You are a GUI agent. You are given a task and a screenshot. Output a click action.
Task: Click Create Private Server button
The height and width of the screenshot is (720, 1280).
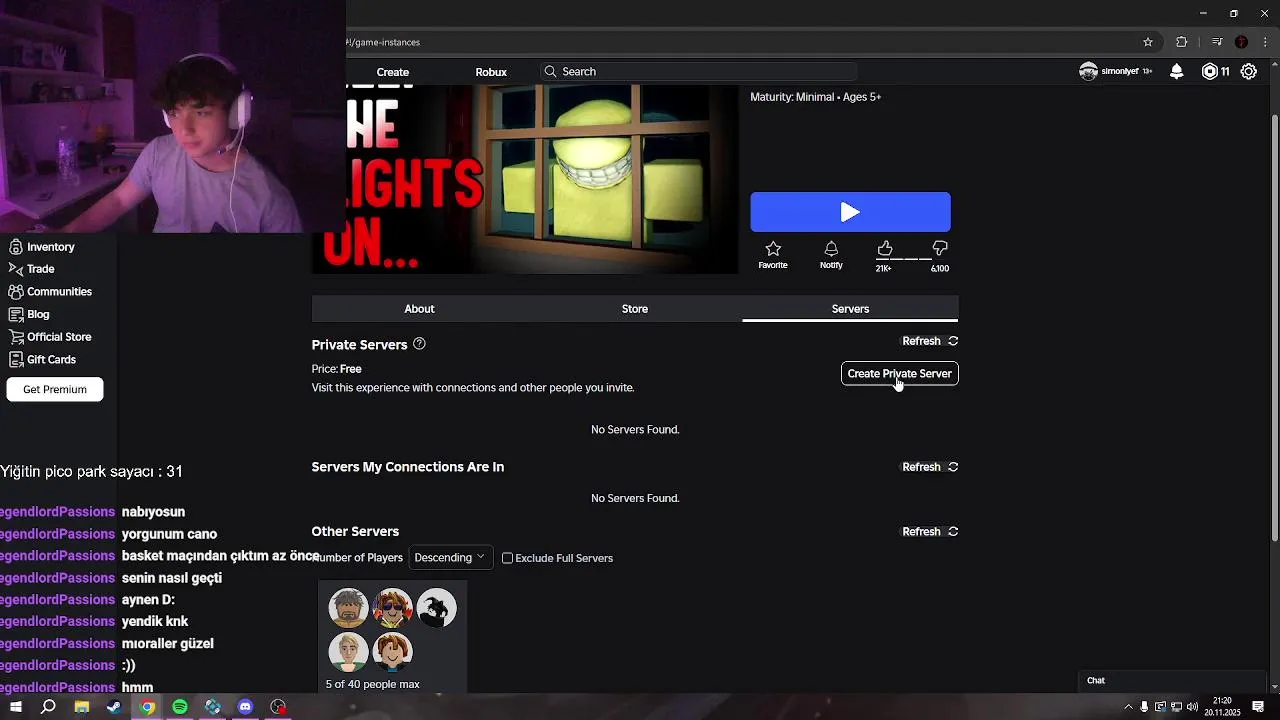tap(900, 374)
